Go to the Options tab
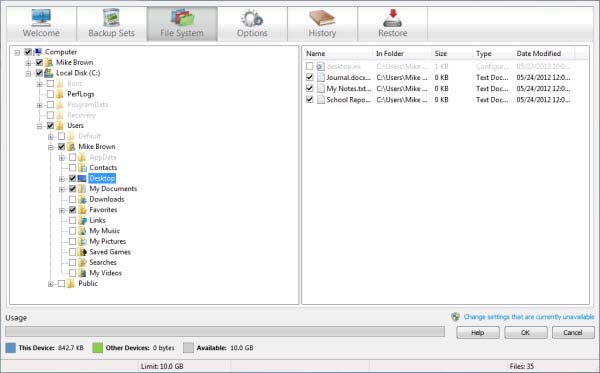The image size is (600, 373). (252, 23)
